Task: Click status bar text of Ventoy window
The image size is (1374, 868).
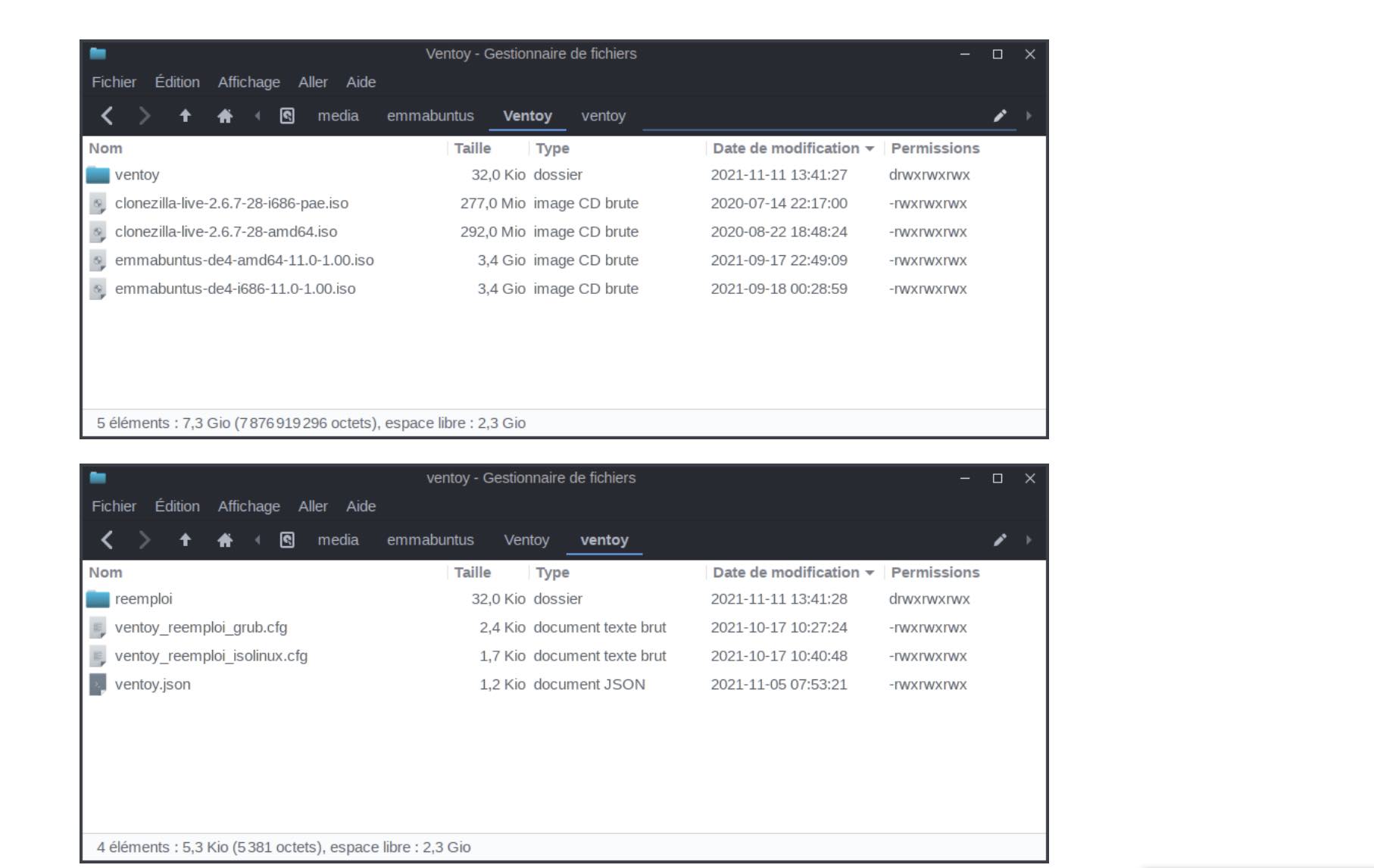Action: click(311, 423)
